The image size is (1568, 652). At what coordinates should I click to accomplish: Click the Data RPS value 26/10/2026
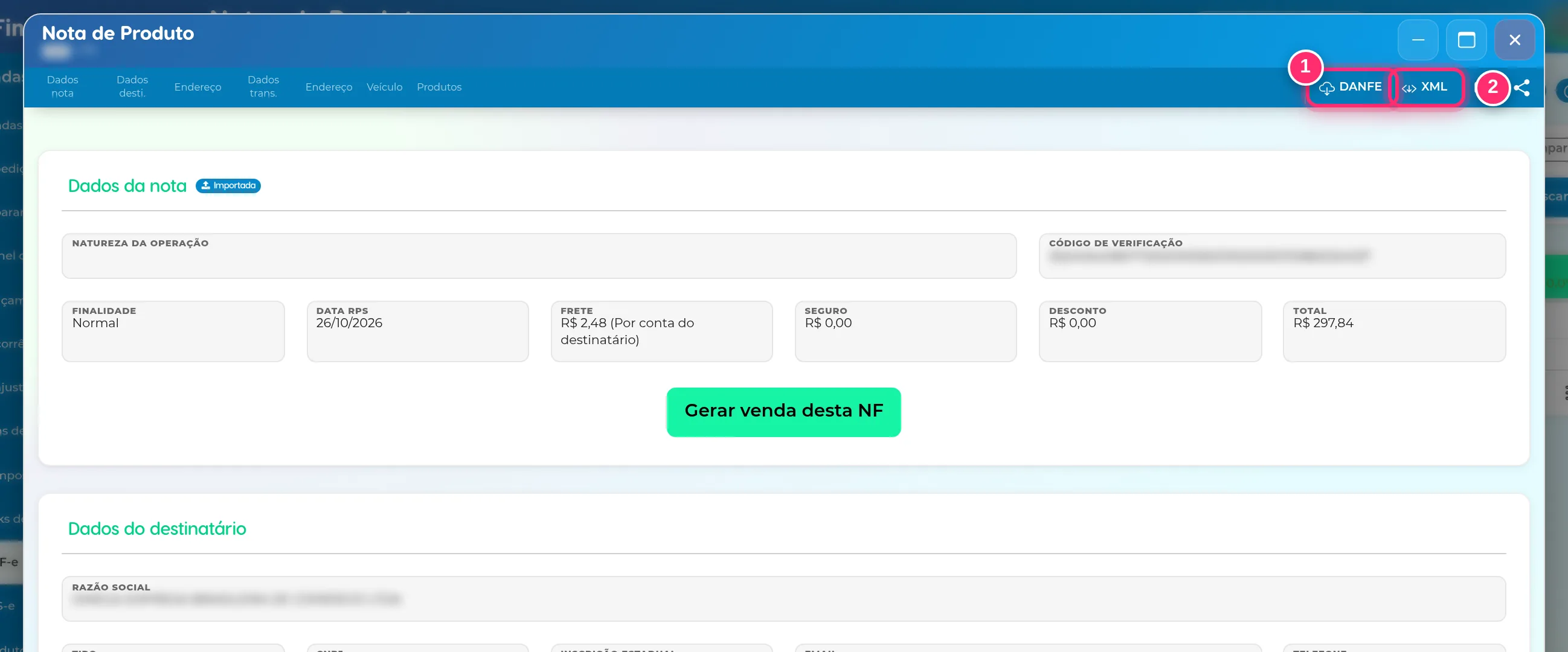click(x=349, y=323)
